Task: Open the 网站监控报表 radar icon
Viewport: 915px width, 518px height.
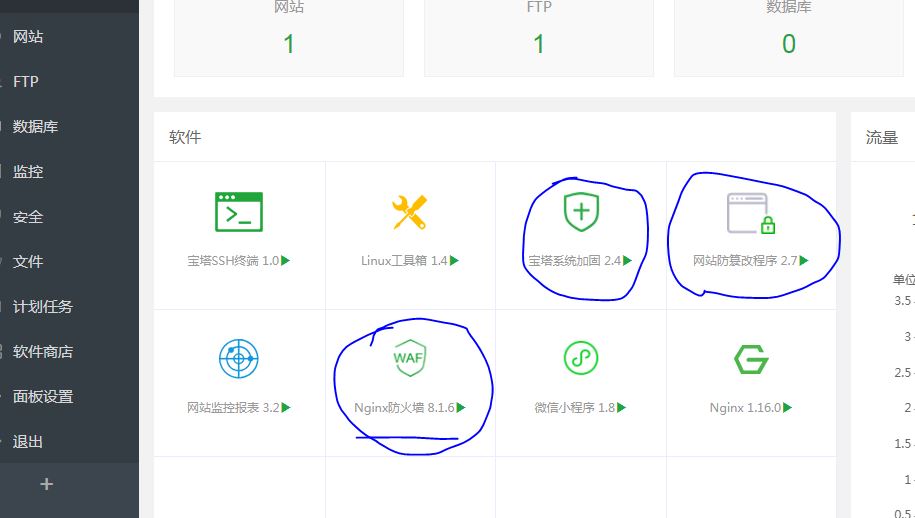Action: pyautogui.click(x=239, y=358)
